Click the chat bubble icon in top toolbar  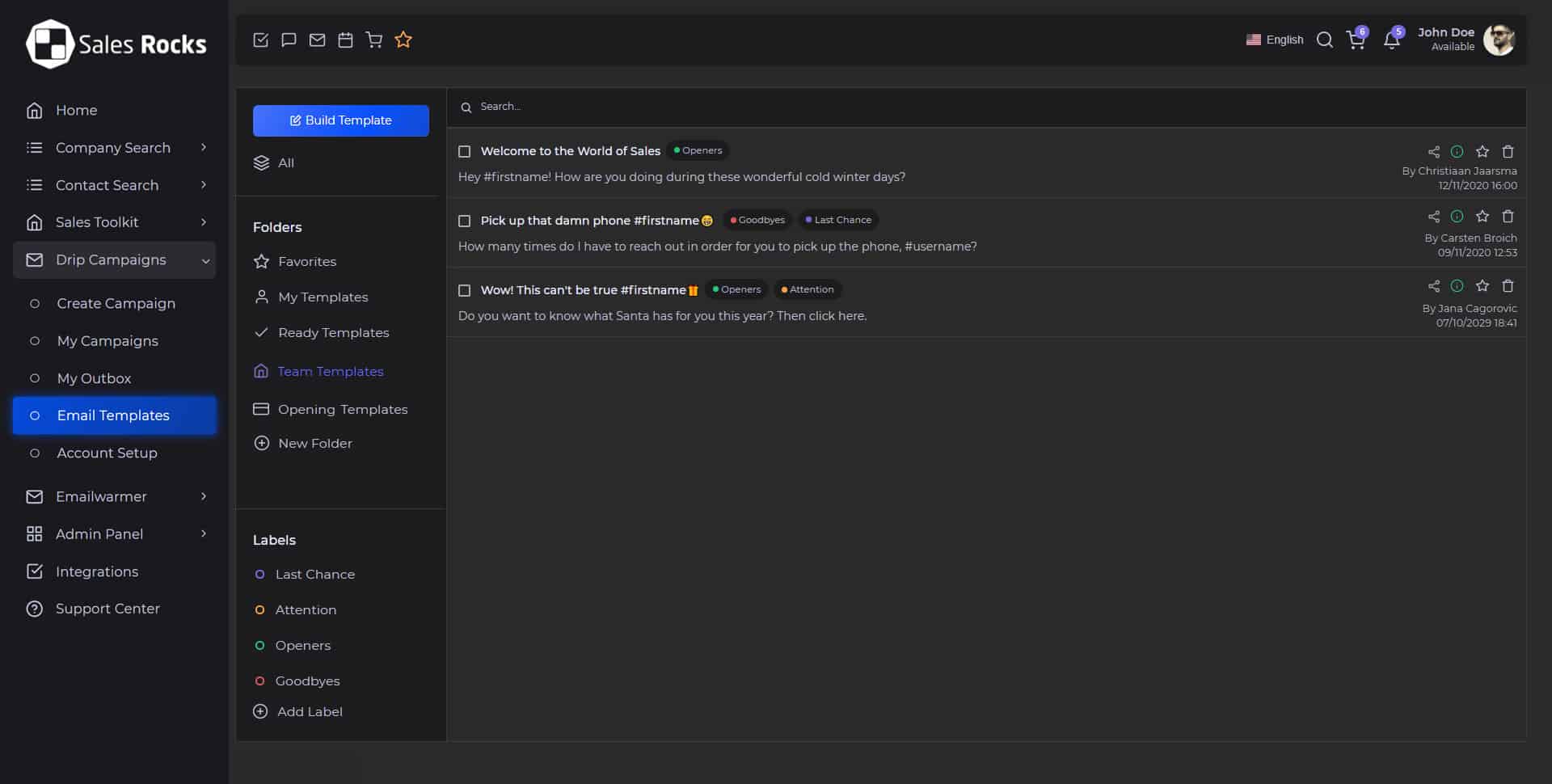pos(289,40)
